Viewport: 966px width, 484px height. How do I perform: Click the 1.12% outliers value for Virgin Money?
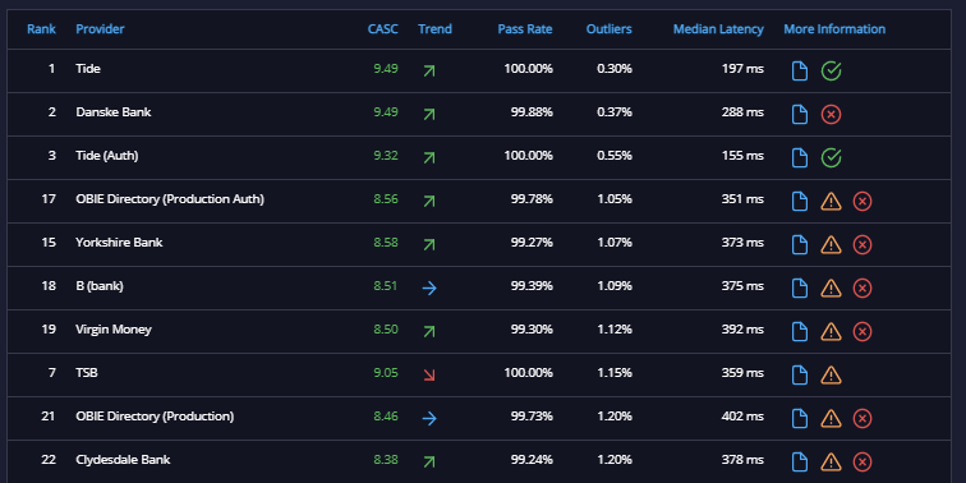click(614, 329)
